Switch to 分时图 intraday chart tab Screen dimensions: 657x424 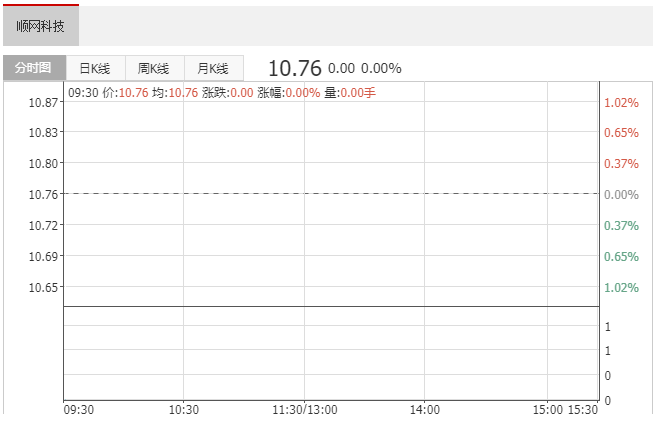click(34, 67)
